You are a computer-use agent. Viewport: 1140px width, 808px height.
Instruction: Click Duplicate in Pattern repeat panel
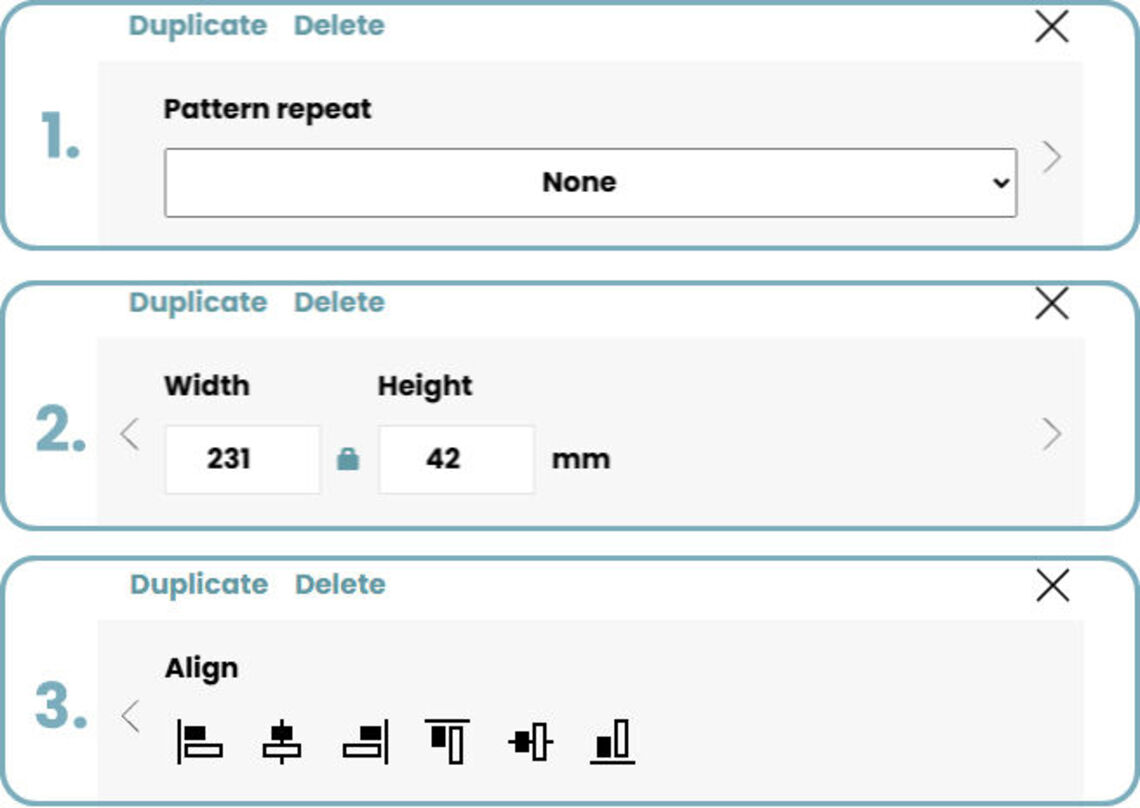(x=198, y=25)
